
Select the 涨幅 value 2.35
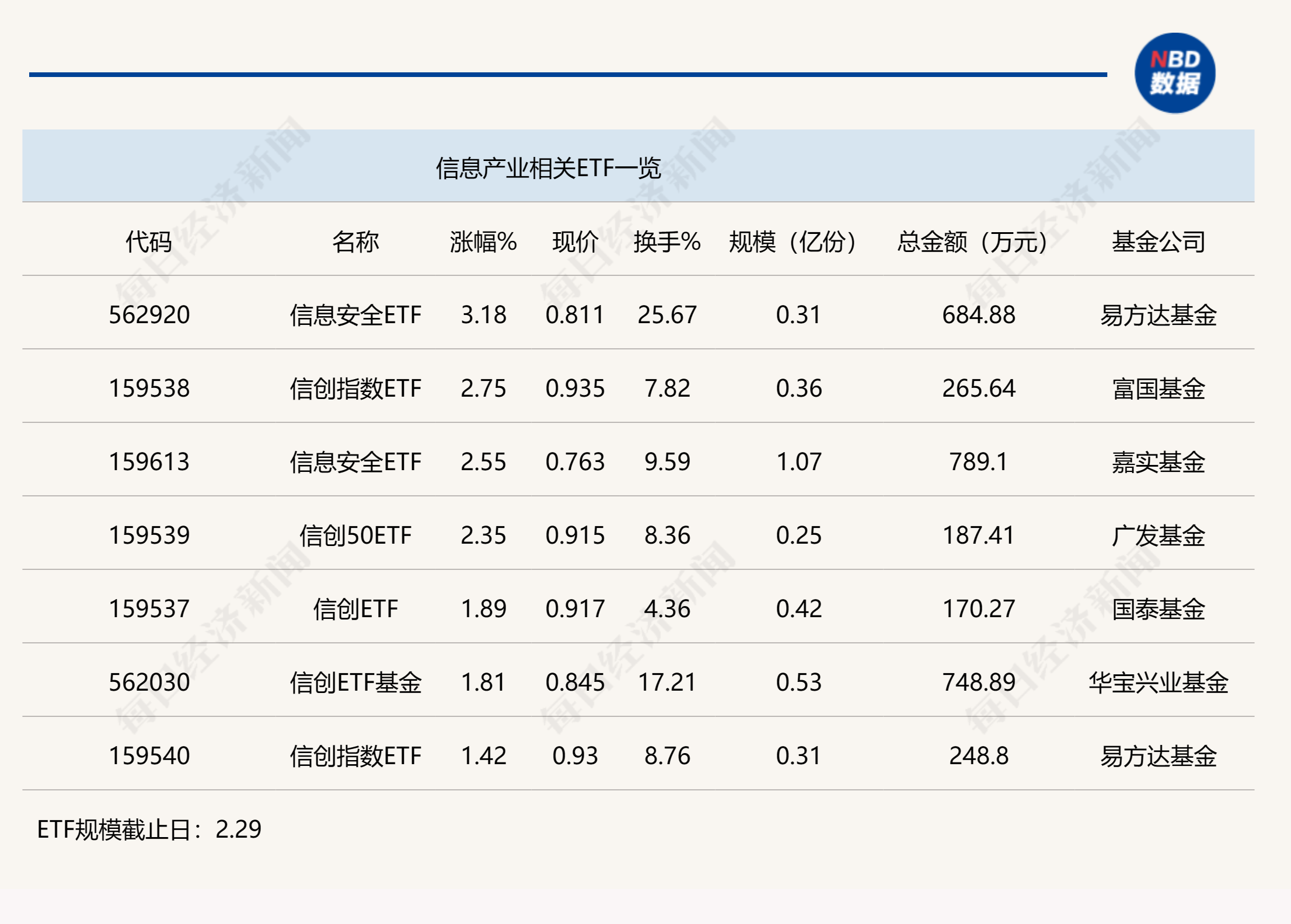483,535
